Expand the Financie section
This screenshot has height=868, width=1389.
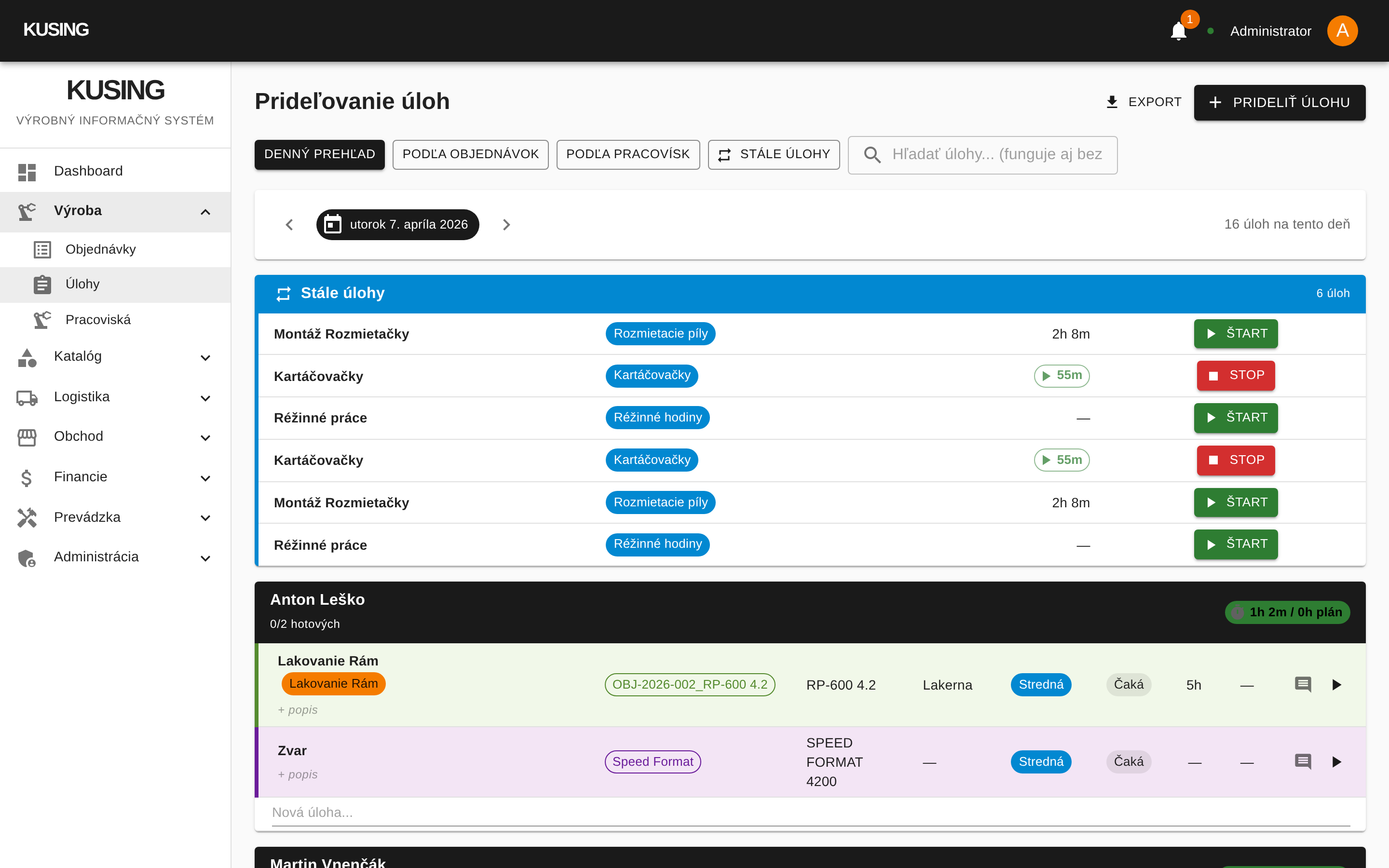click(115, 477)
